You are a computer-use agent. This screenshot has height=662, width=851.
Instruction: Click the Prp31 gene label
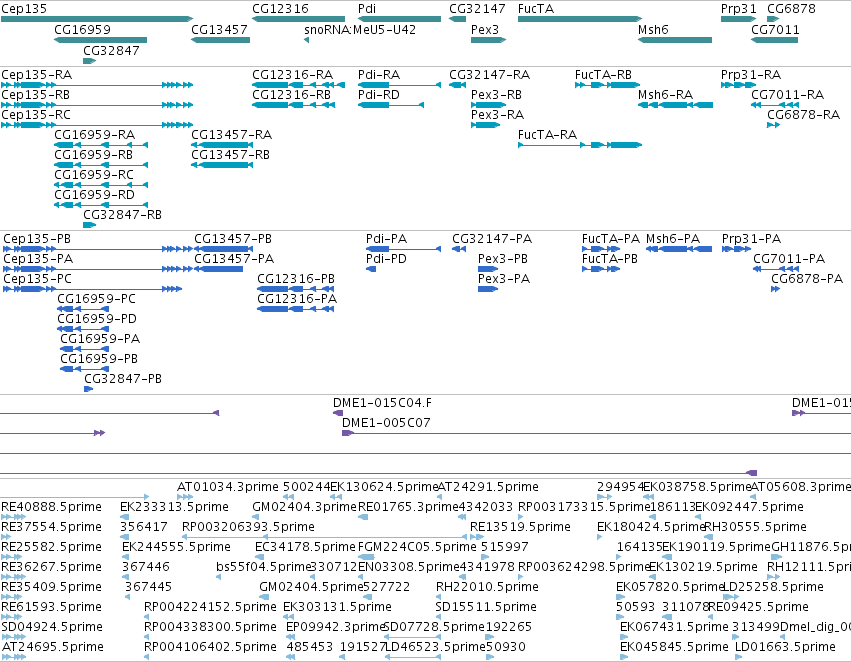(x=739, y=9)
